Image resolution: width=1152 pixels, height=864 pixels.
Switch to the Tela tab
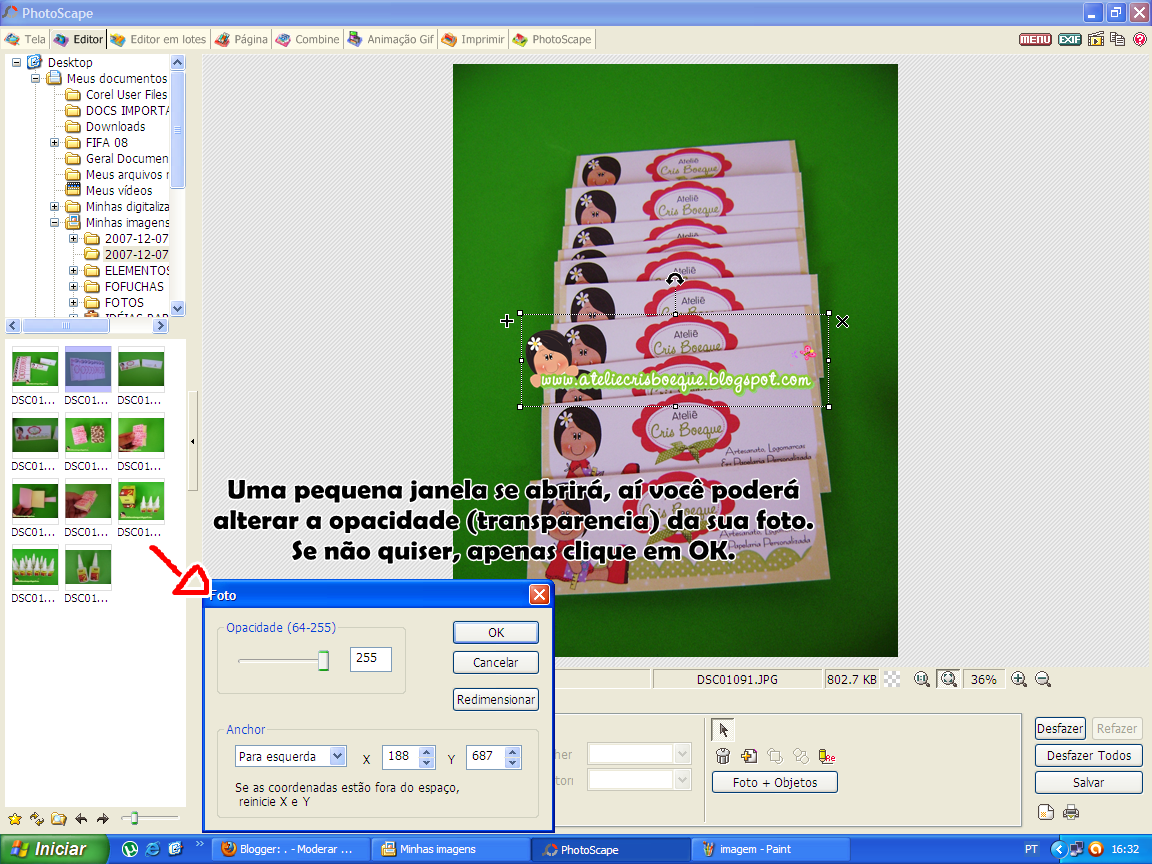26,40
